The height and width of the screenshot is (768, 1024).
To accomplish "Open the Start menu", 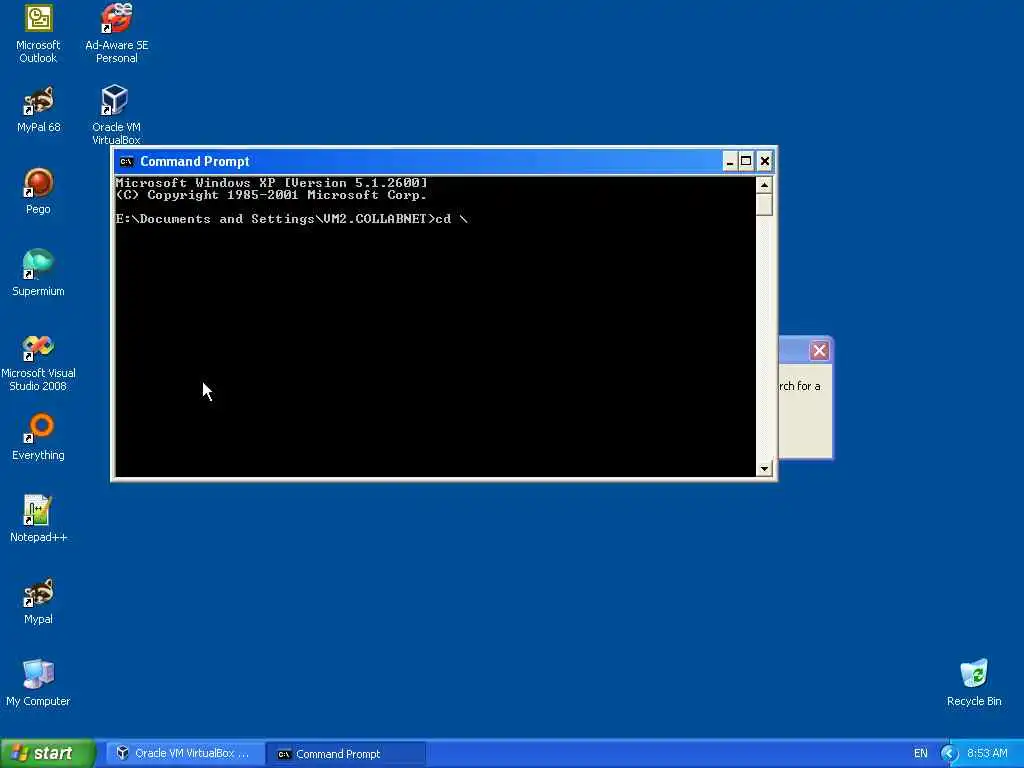I will pos(48,753).
